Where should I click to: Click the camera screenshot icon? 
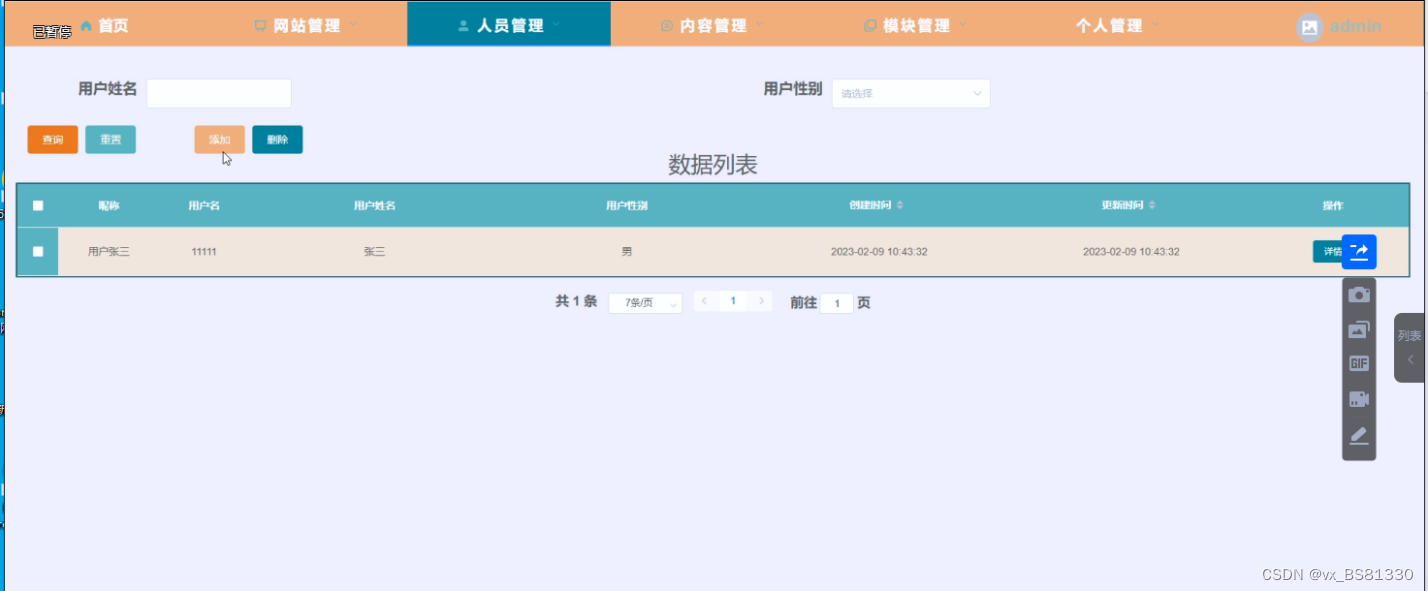click(1359, 295)
